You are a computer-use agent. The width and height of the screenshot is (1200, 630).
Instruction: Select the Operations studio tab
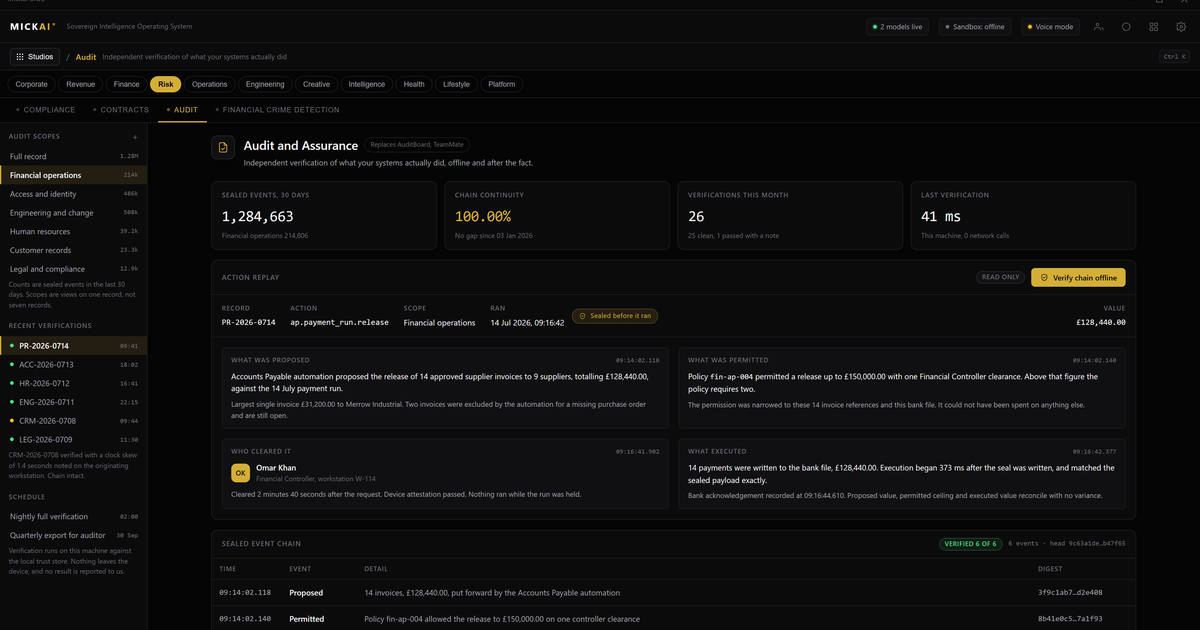point(210,85)
